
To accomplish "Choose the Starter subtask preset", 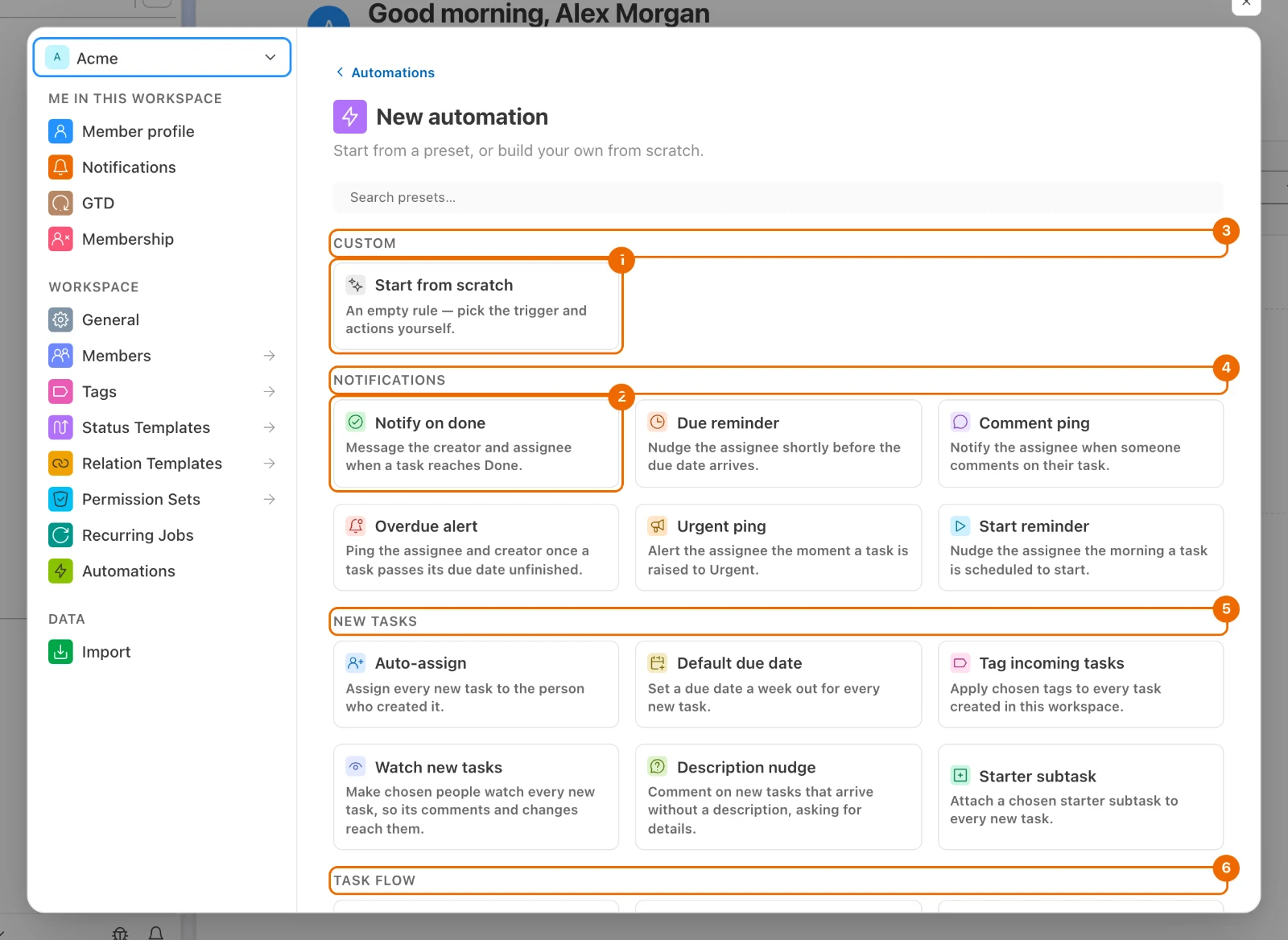I will point(1080,797).
